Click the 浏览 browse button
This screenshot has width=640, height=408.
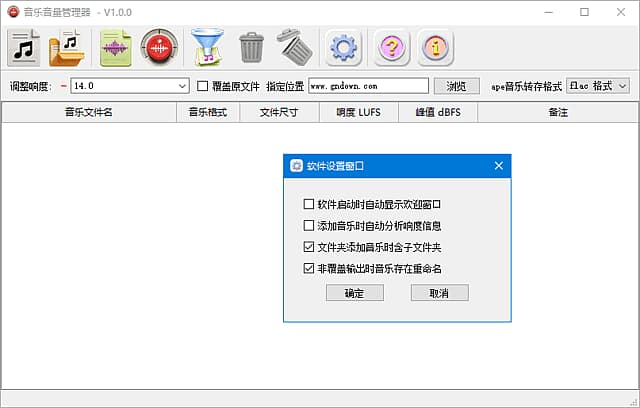[456, 86]
